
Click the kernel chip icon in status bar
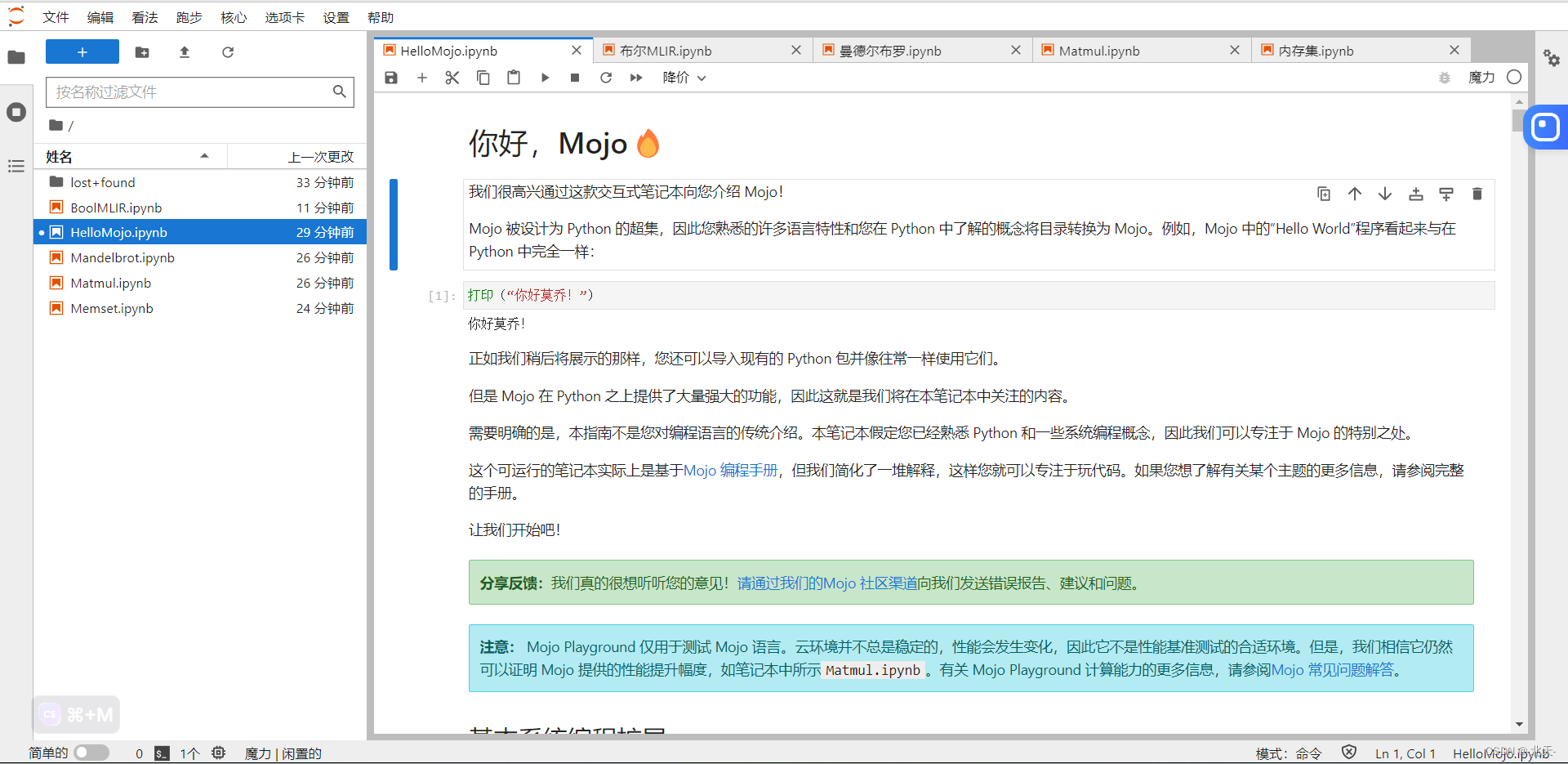pos(218,753)
